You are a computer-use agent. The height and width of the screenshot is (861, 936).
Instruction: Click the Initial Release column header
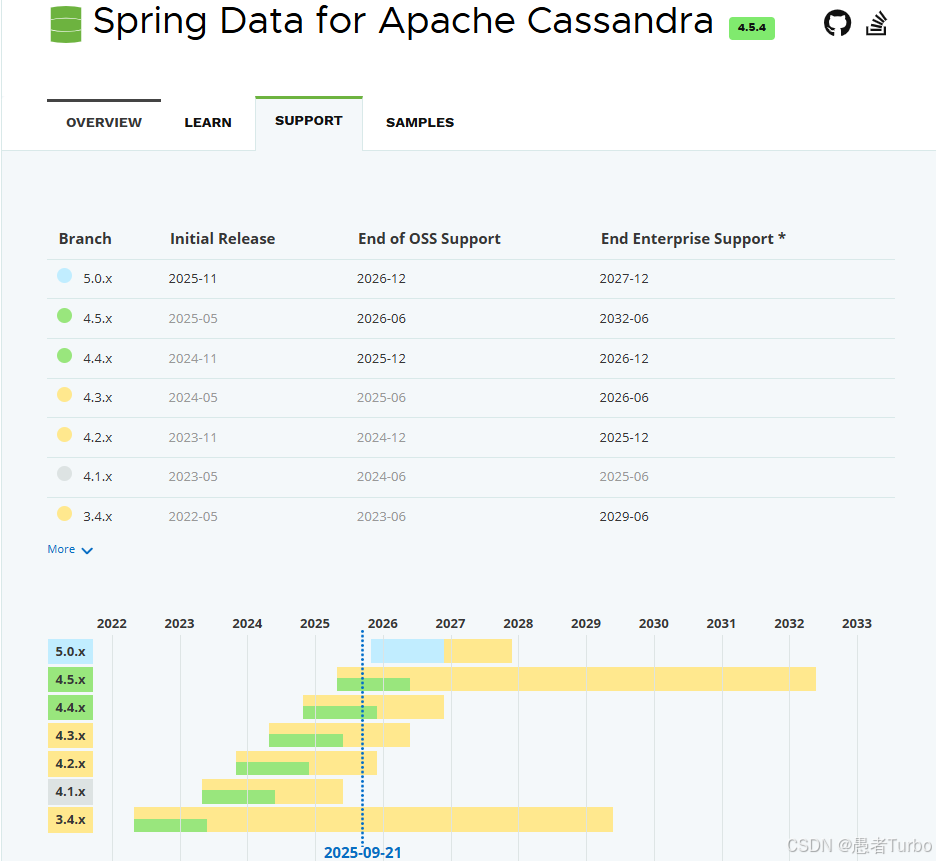222,239
